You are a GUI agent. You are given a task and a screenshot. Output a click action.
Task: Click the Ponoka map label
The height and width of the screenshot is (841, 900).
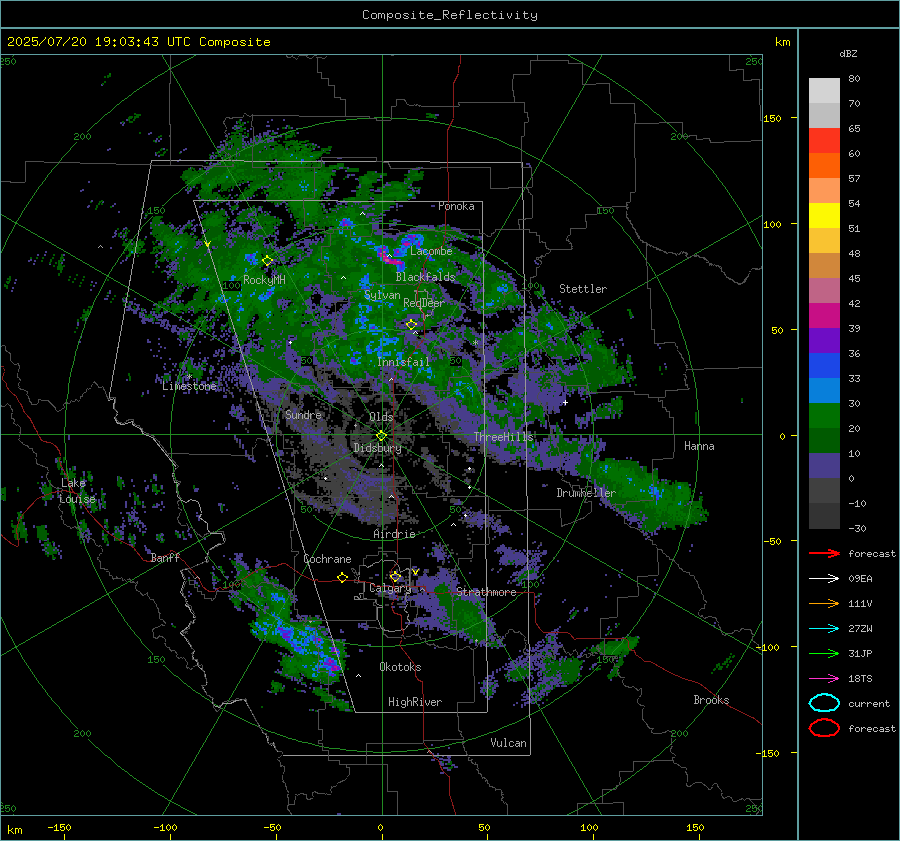[456, 206]
